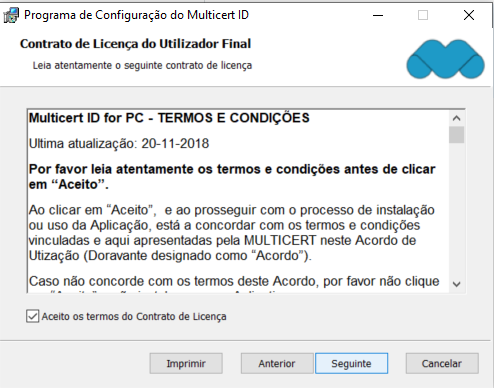
Task: Minimize the Multicert ID setup window
Action: (378, 15)
